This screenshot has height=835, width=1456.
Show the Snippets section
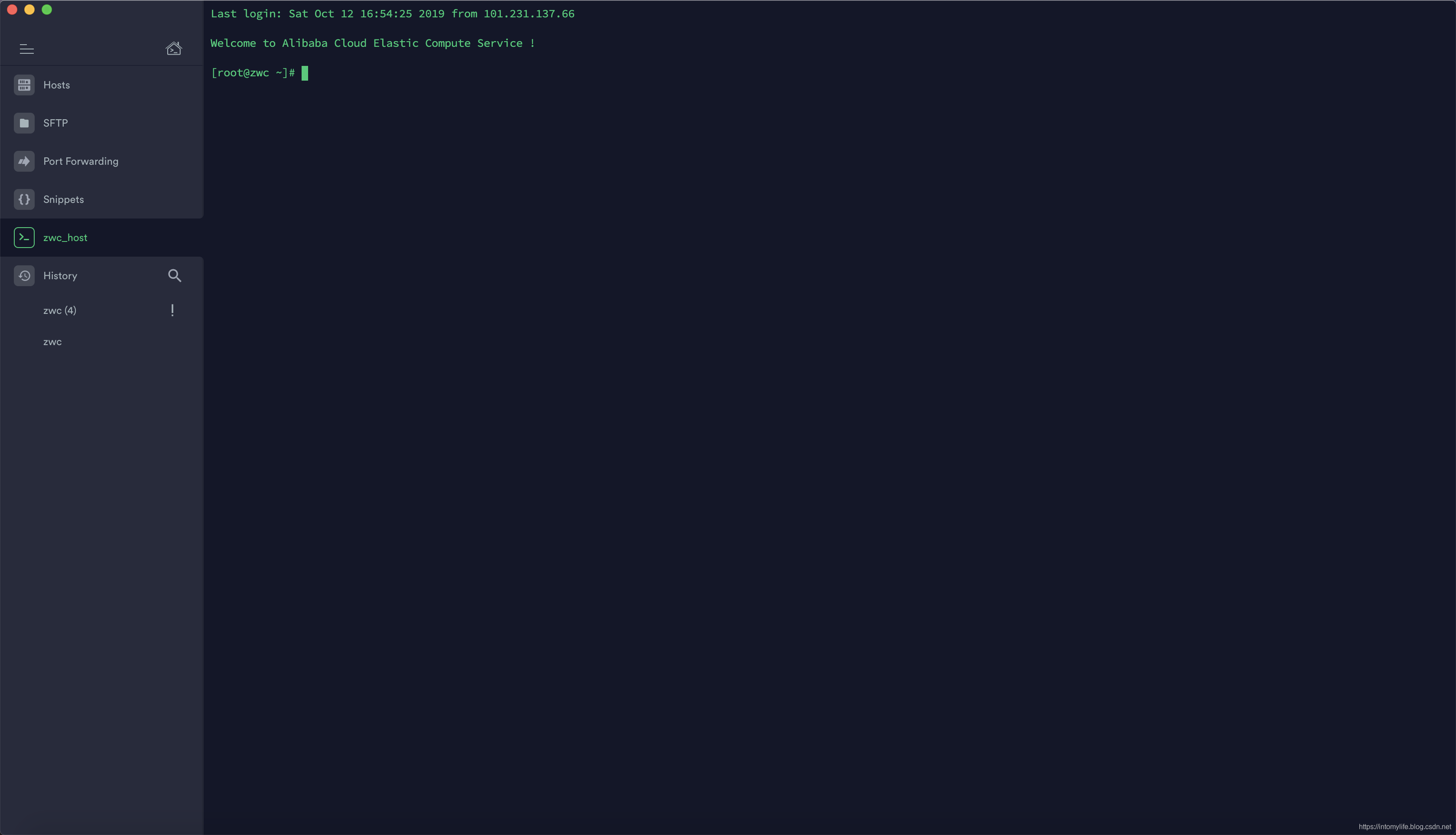[101, 199]
